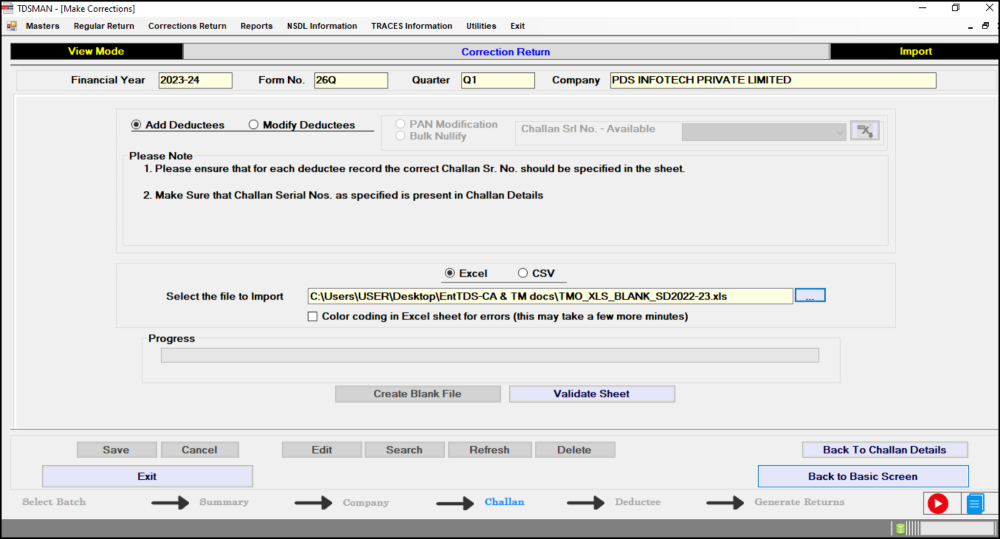Choose Excel import format
This screenshot has height=539, width=1000.
[450, 273]
